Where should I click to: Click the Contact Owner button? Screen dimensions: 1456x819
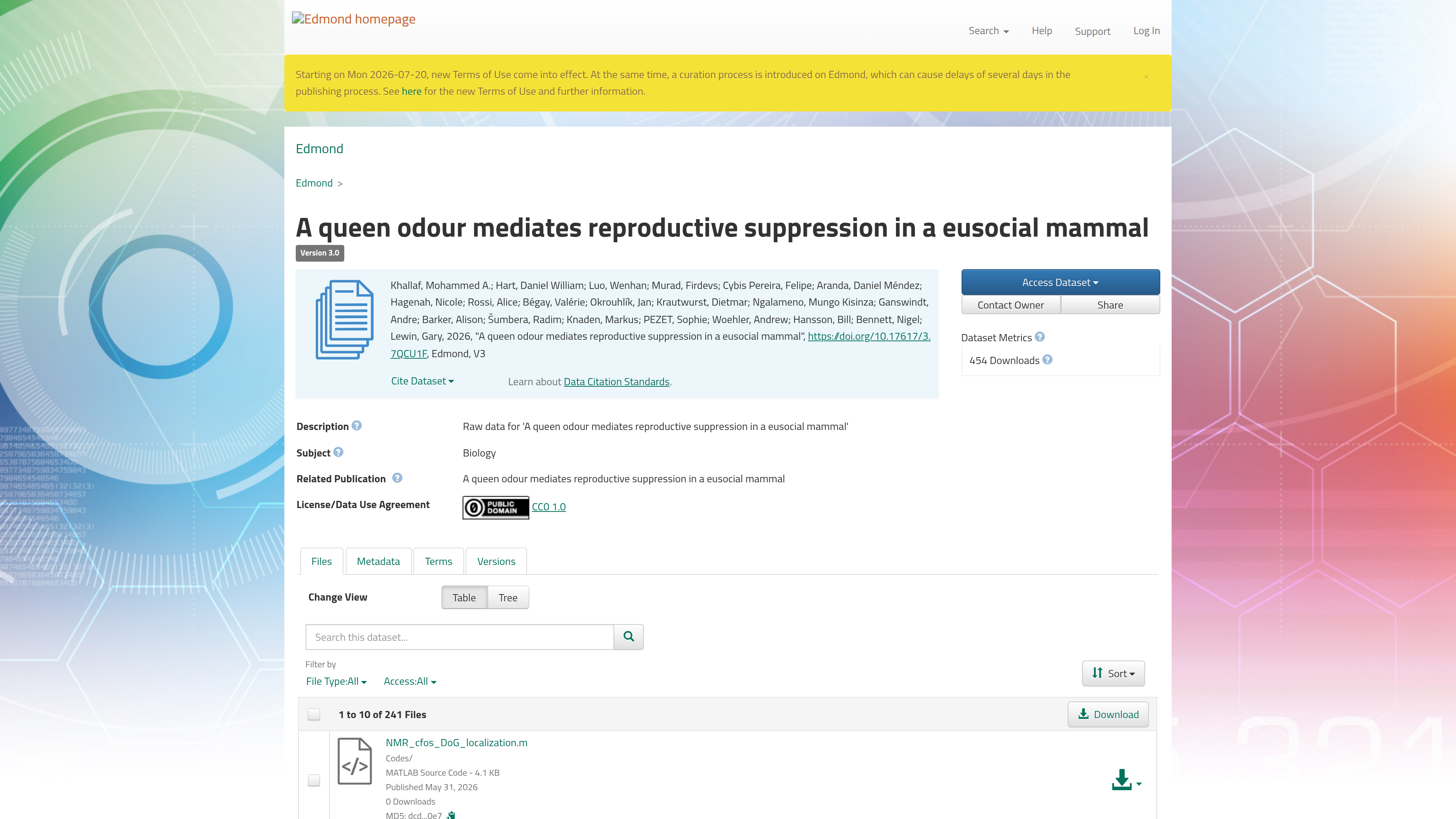click(x=1010, y=304)
